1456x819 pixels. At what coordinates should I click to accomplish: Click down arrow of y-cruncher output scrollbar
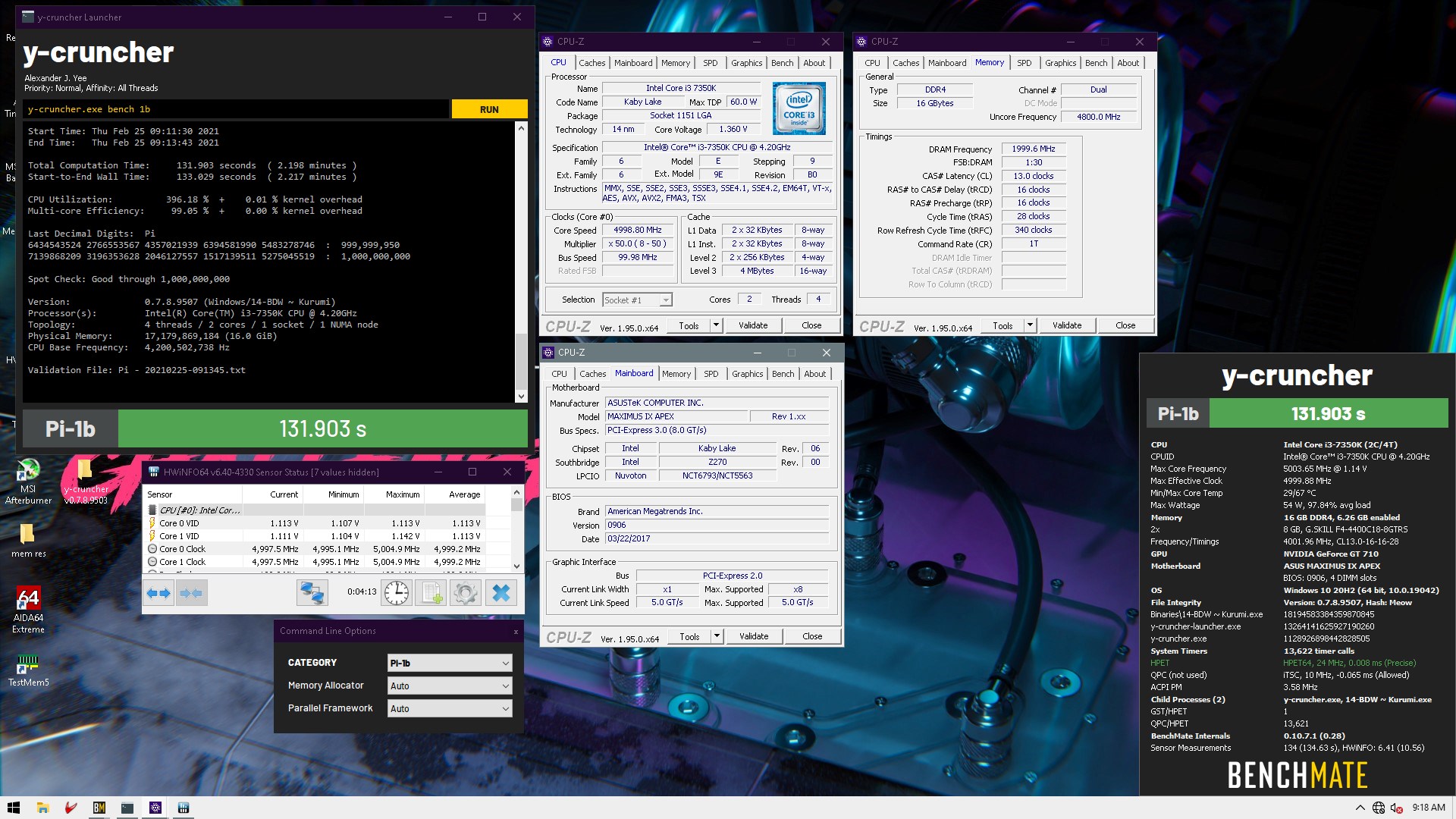(521, 396)
